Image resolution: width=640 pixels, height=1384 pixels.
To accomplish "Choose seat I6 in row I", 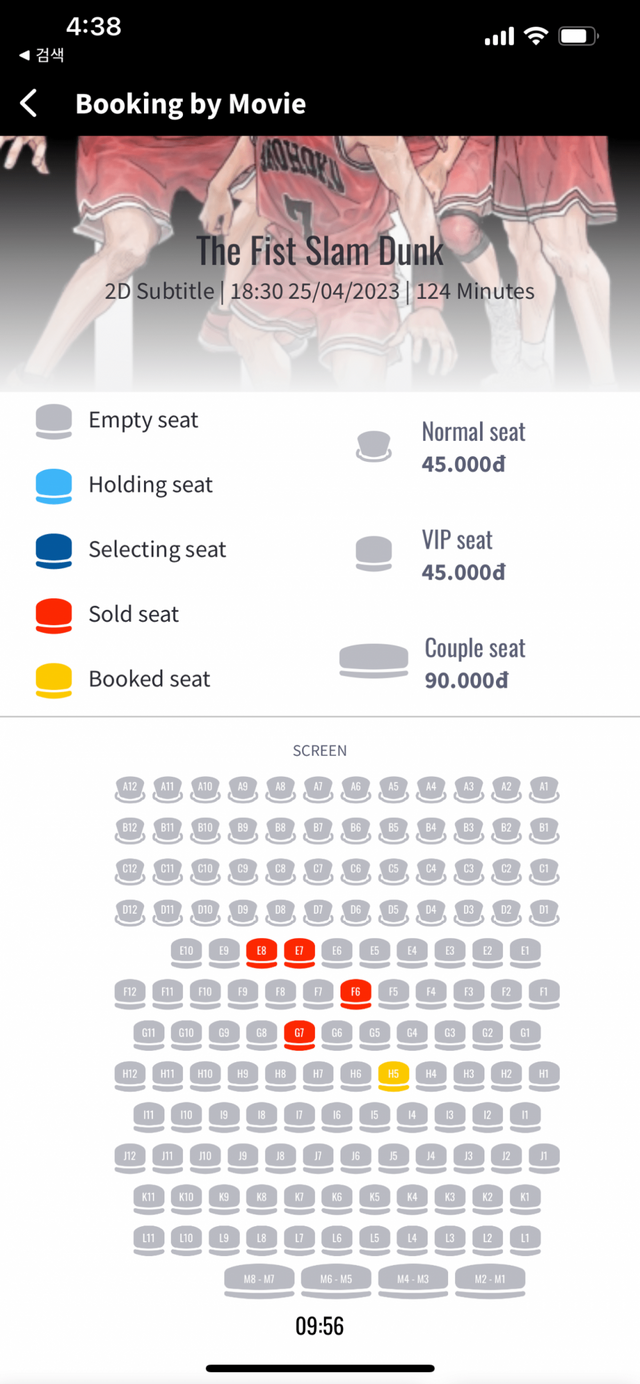I will pos(337,1116).
